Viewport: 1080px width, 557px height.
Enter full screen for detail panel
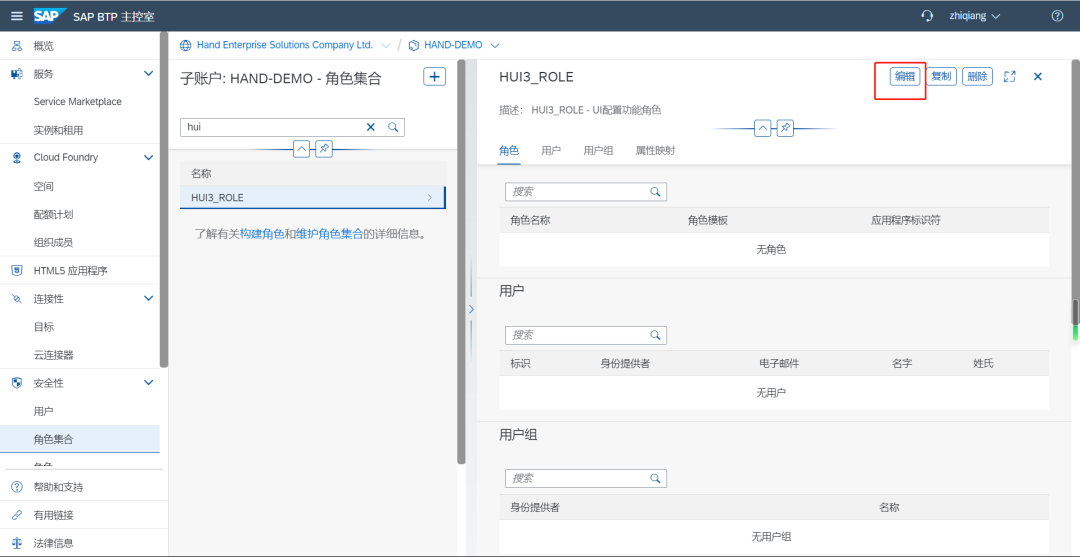[x=1010, y=76]
